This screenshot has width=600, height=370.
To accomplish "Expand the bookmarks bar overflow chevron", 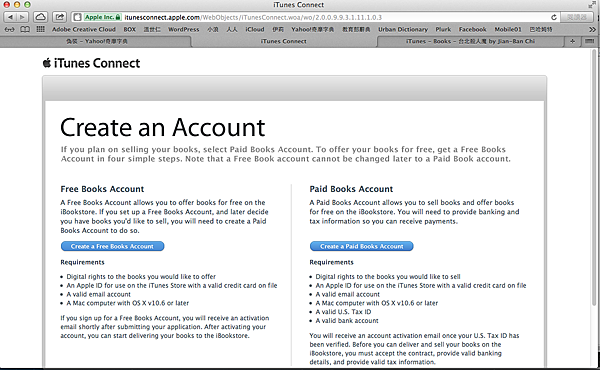I will [592, 29].
